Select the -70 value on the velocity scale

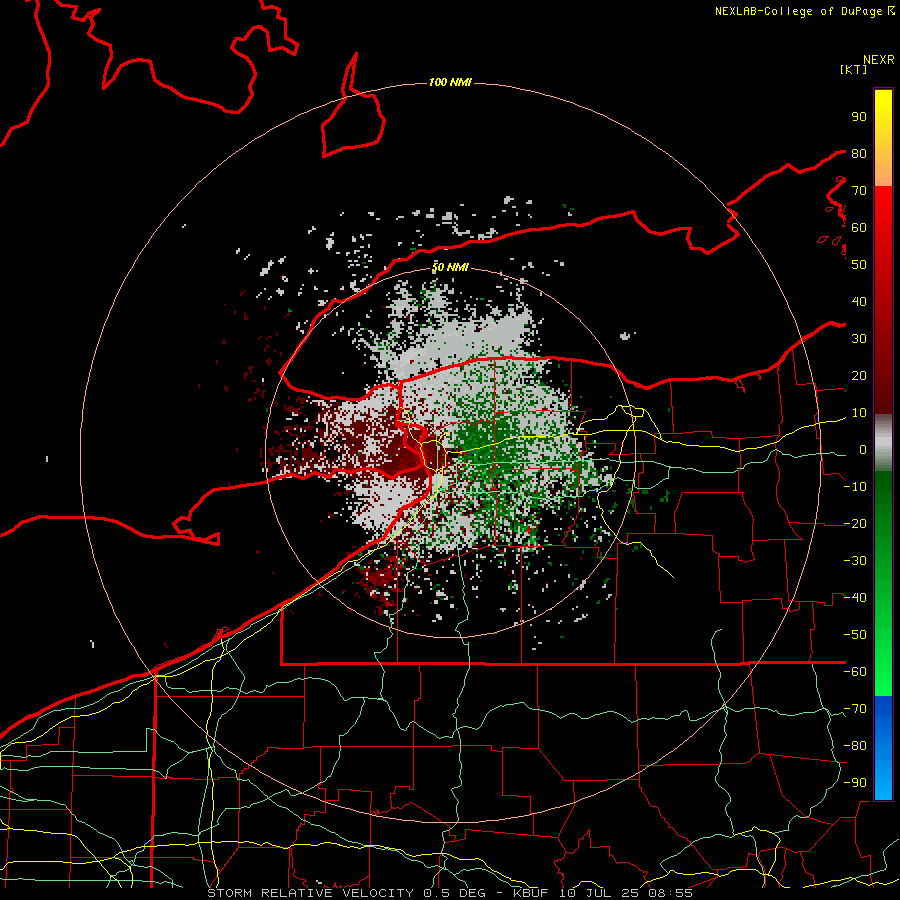point(855,709)
